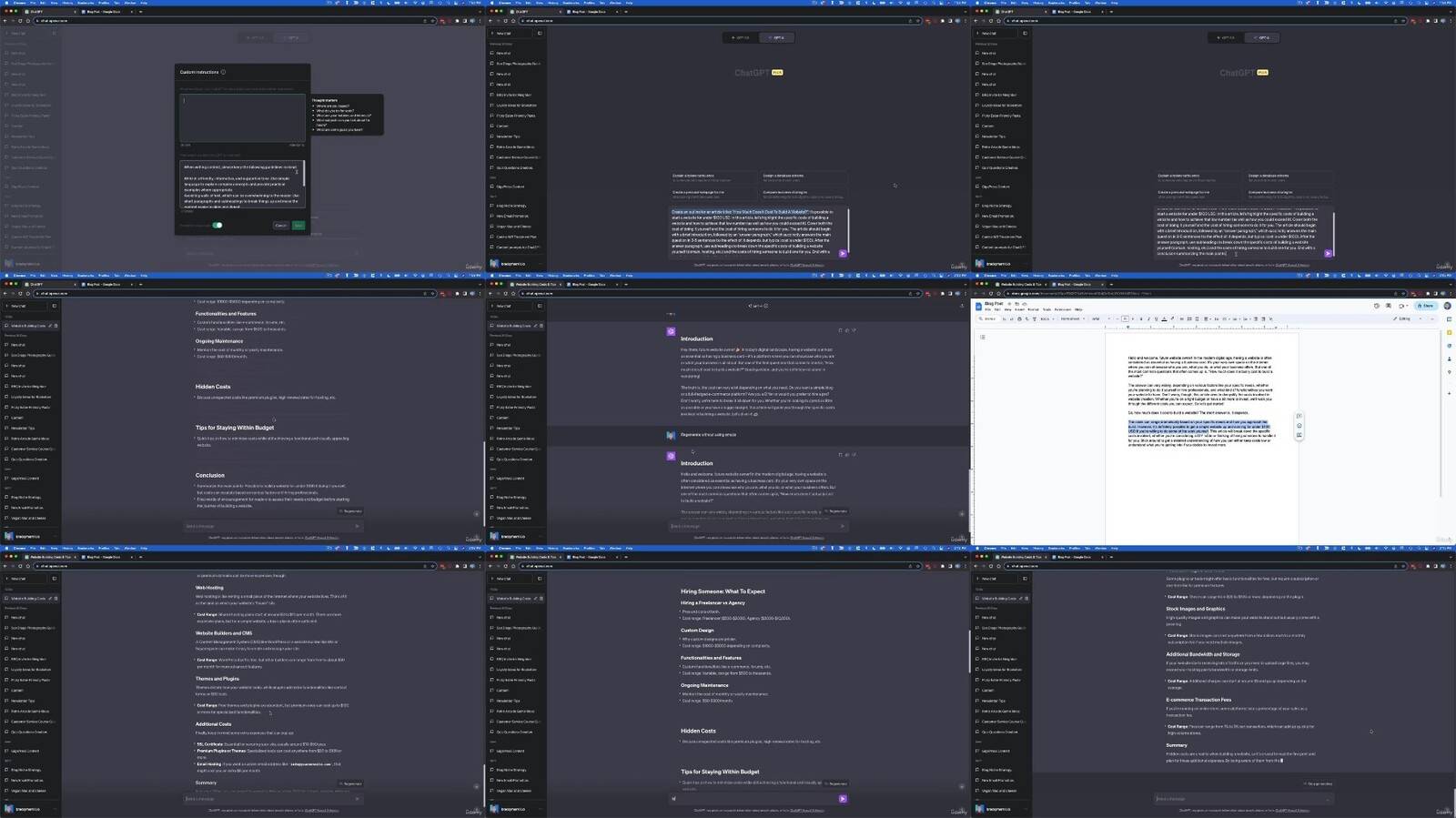Click the Share button in Google Docs
The image size is (1456, 818).
[1426, 306]
